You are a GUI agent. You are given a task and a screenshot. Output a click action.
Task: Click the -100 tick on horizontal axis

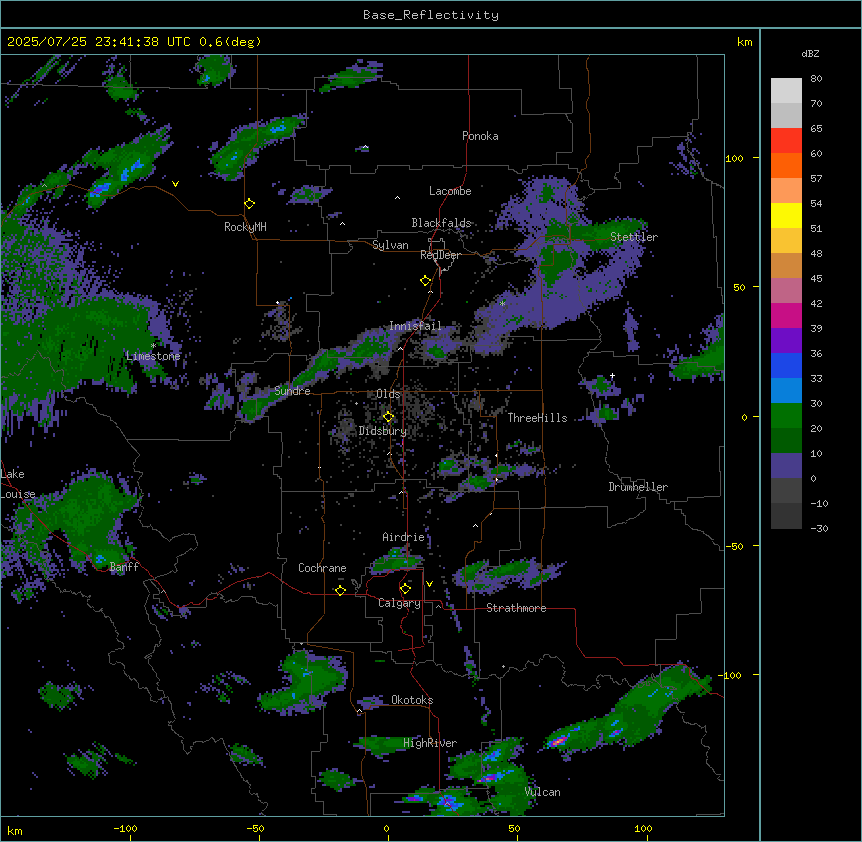pyautogui.click(x=125, y=828)
